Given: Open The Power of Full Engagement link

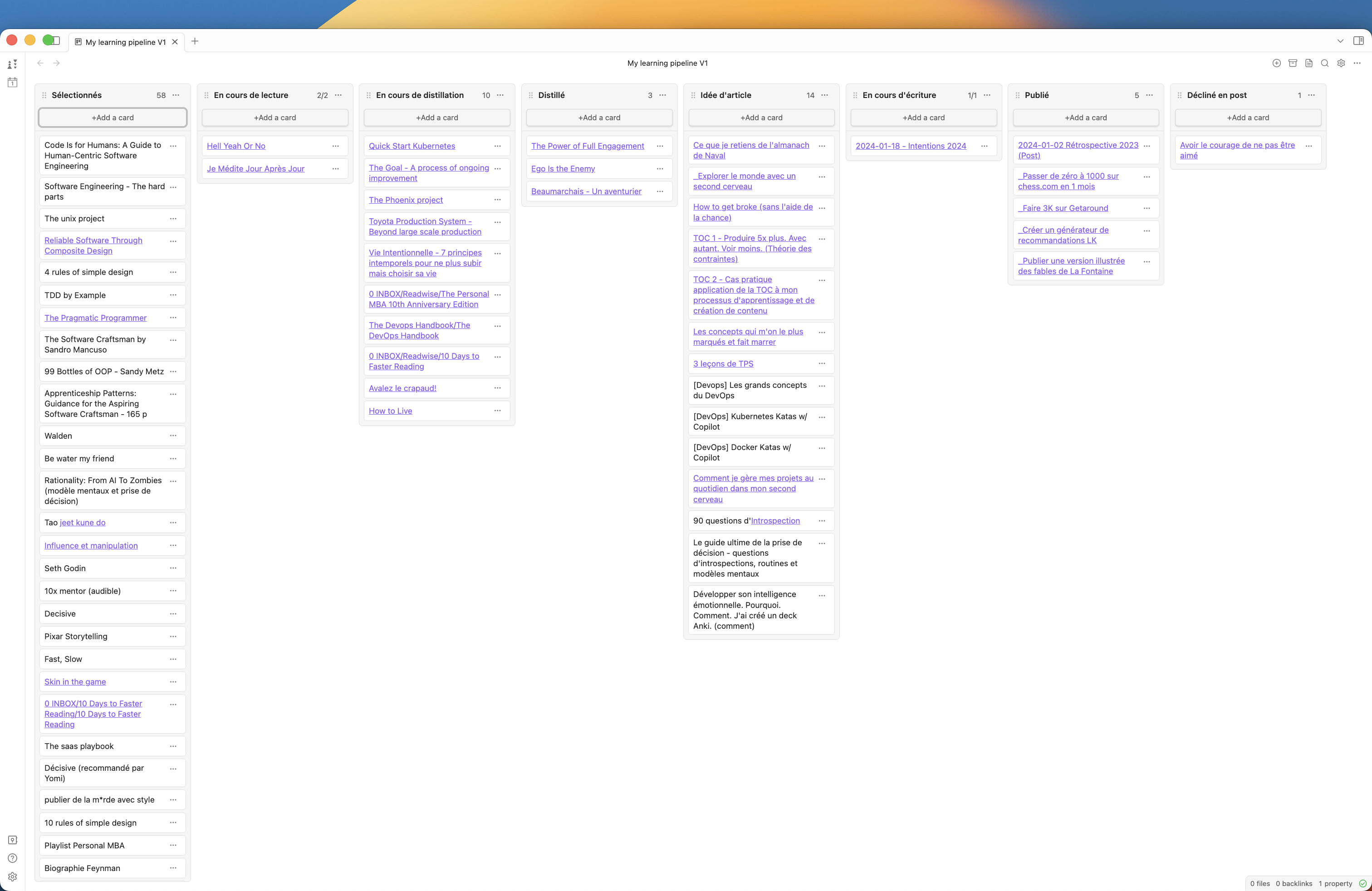Looking at the screenshot, I should point(588,146).
